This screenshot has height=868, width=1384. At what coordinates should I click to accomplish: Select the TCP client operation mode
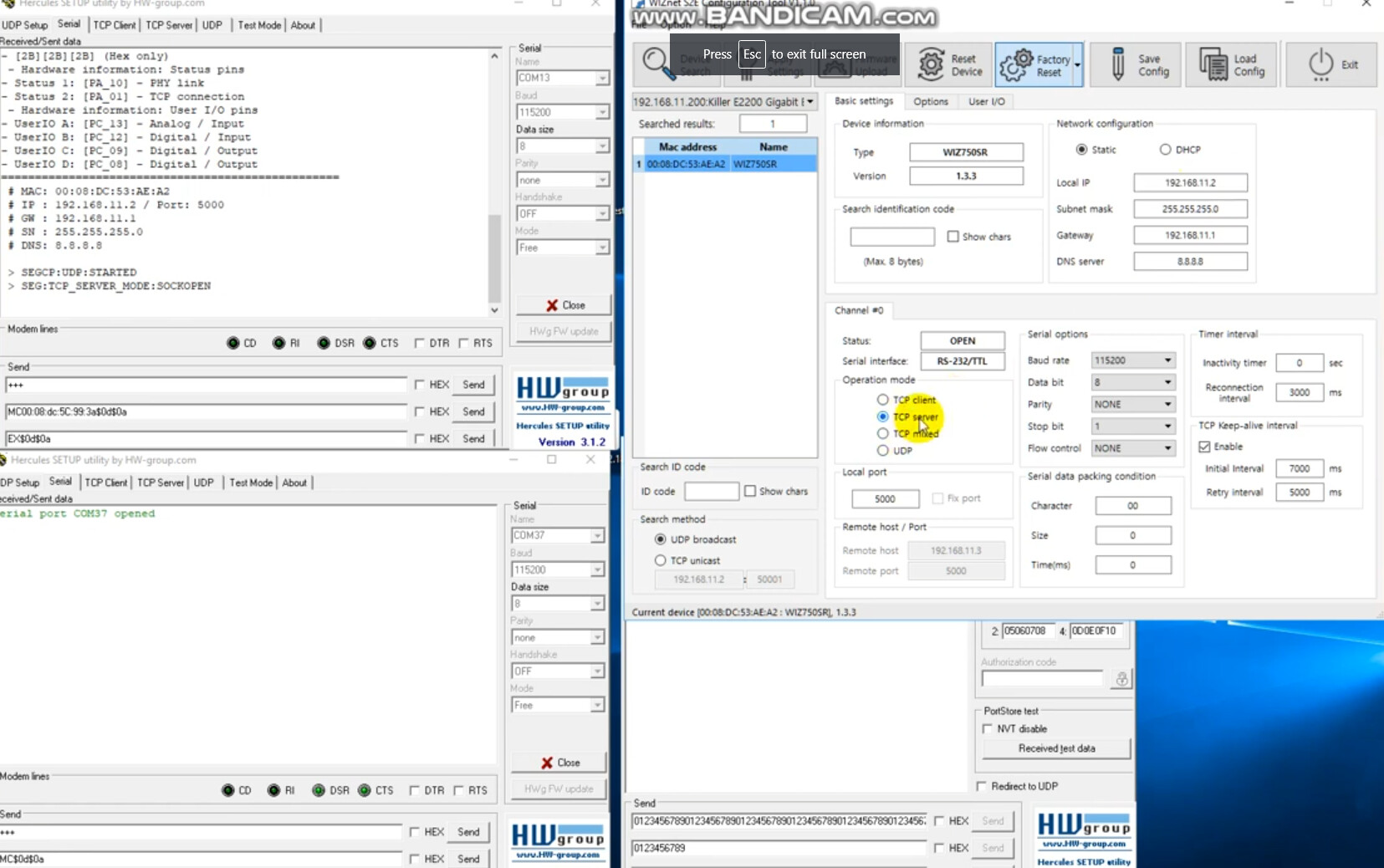click(x=882, y=400)
